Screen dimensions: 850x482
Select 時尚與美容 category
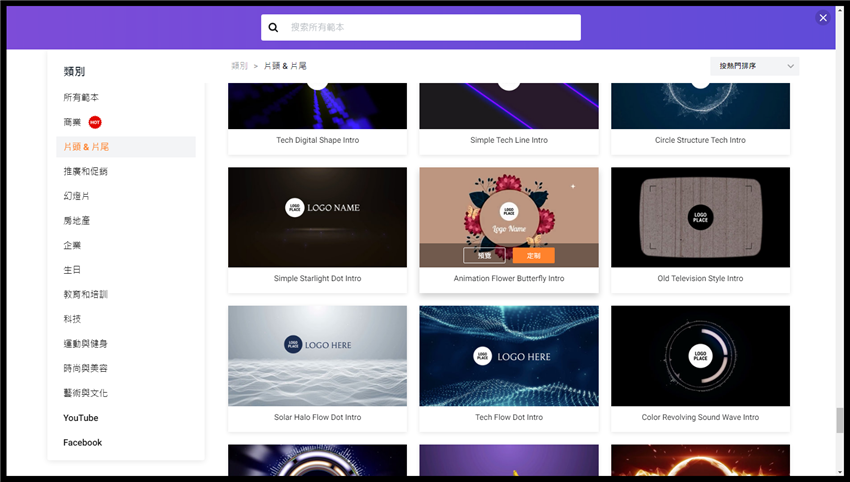tap(86, 368)
